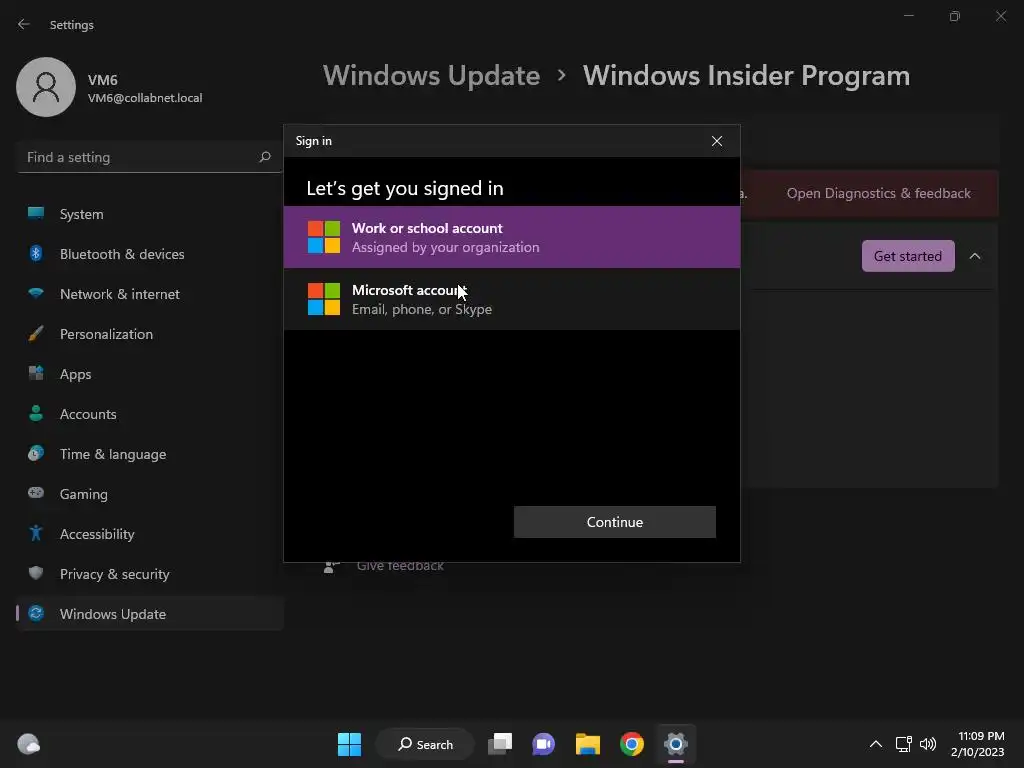Open System settings category
Viewport: 1024px width, 768px height.
pos(150,214)
